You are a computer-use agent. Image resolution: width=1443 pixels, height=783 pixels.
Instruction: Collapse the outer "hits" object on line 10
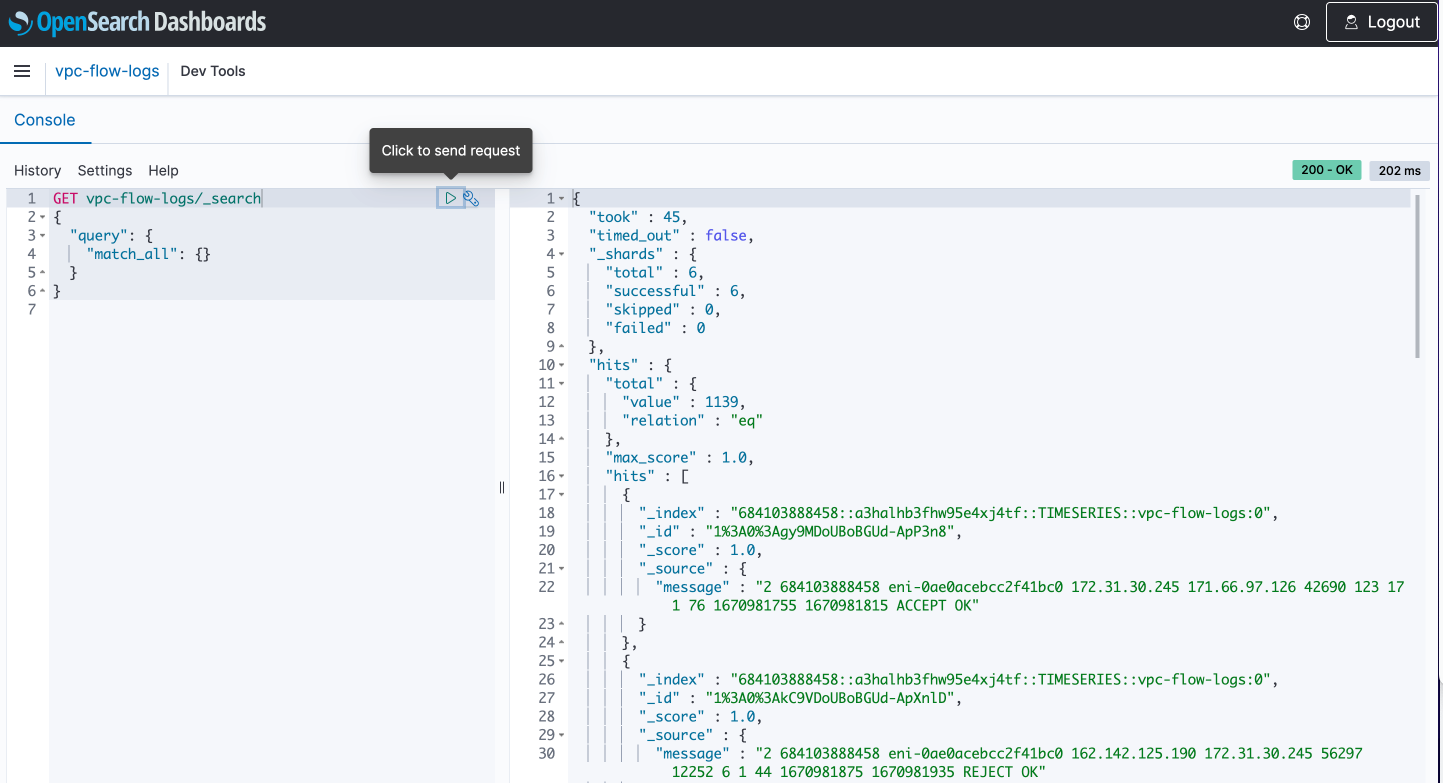pyautogui.click(x=561, y=365)
